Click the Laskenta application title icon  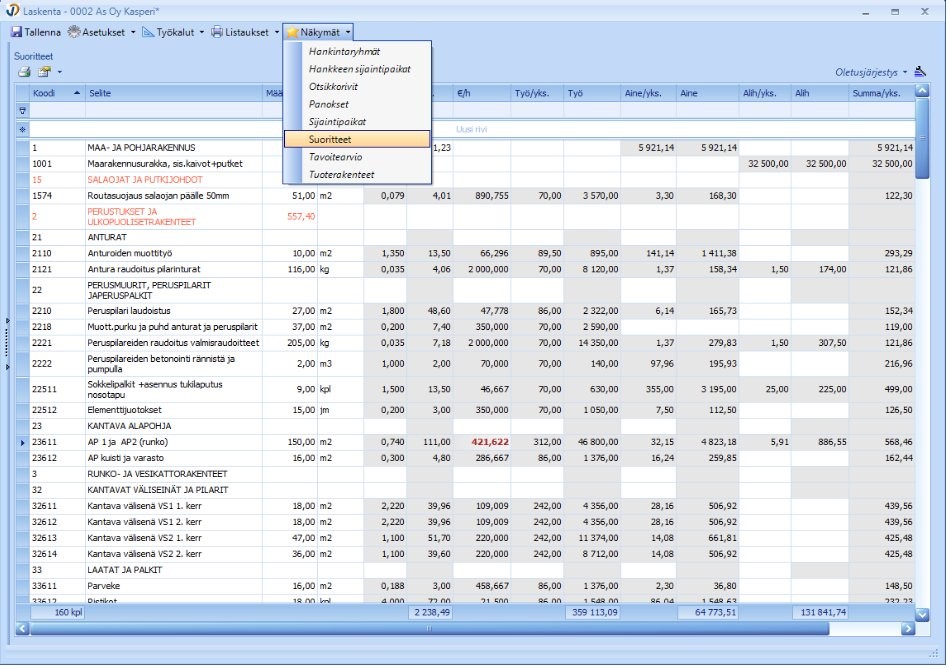click(12, 11)
